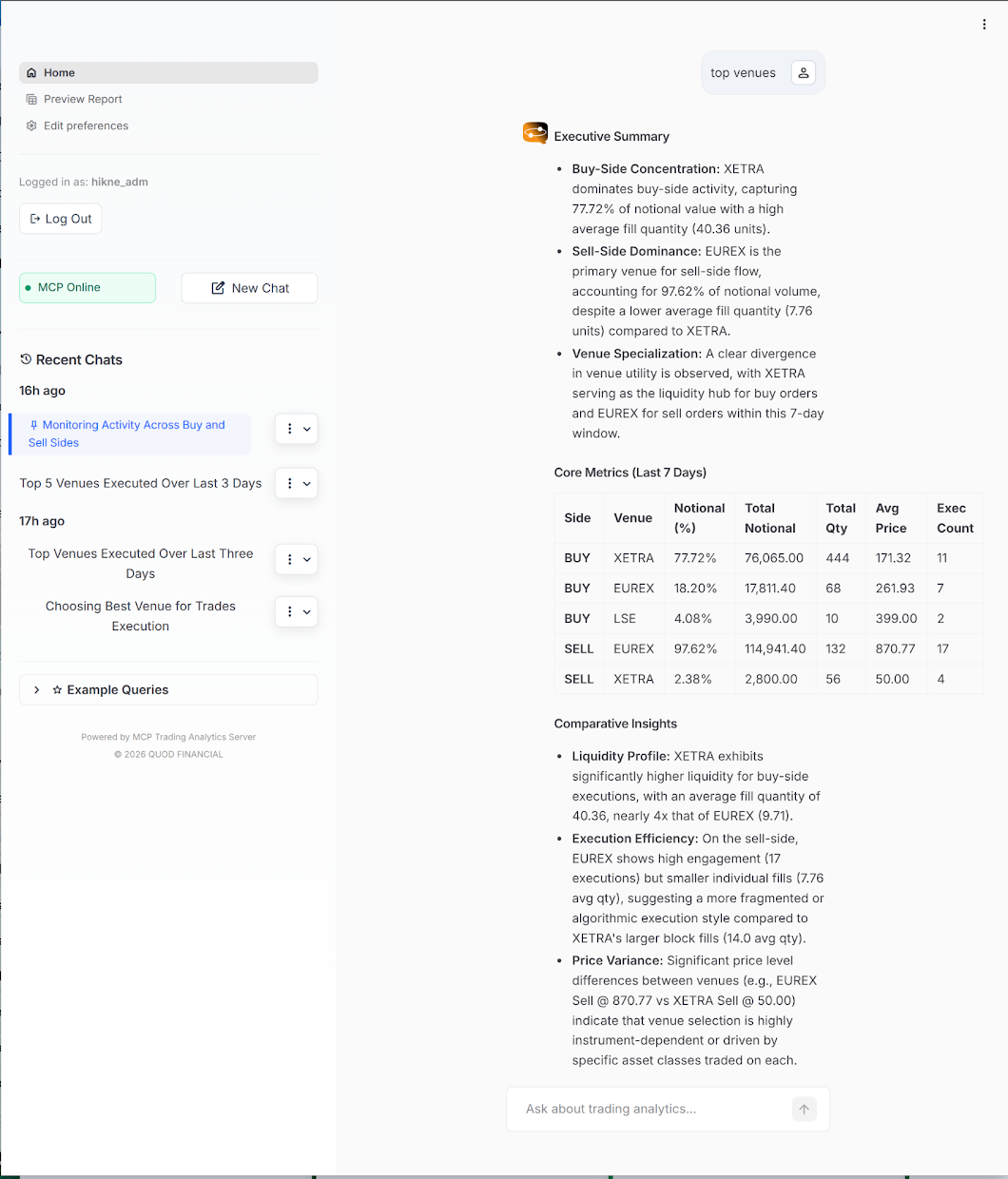This screenshot has width=1008, height=1179.
Task: Click the star icon beside Example Queries
Action: click(x=57, y=690)
